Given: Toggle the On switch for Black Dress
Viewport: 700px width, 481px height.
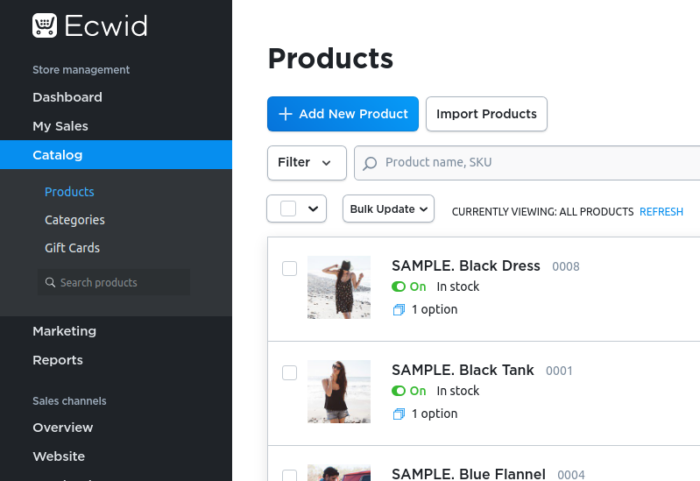Looking at the screenshot, I should click(x=399, y=287).
